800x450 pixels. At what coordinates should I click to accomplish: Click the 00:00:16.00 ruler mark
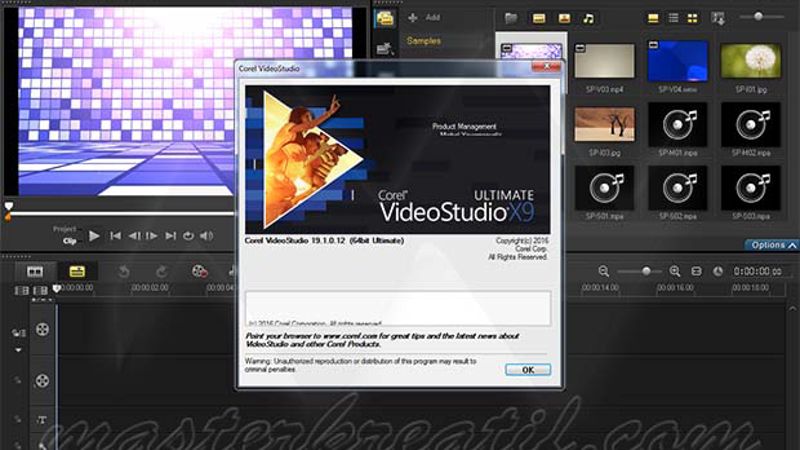[x=674, y=288]
